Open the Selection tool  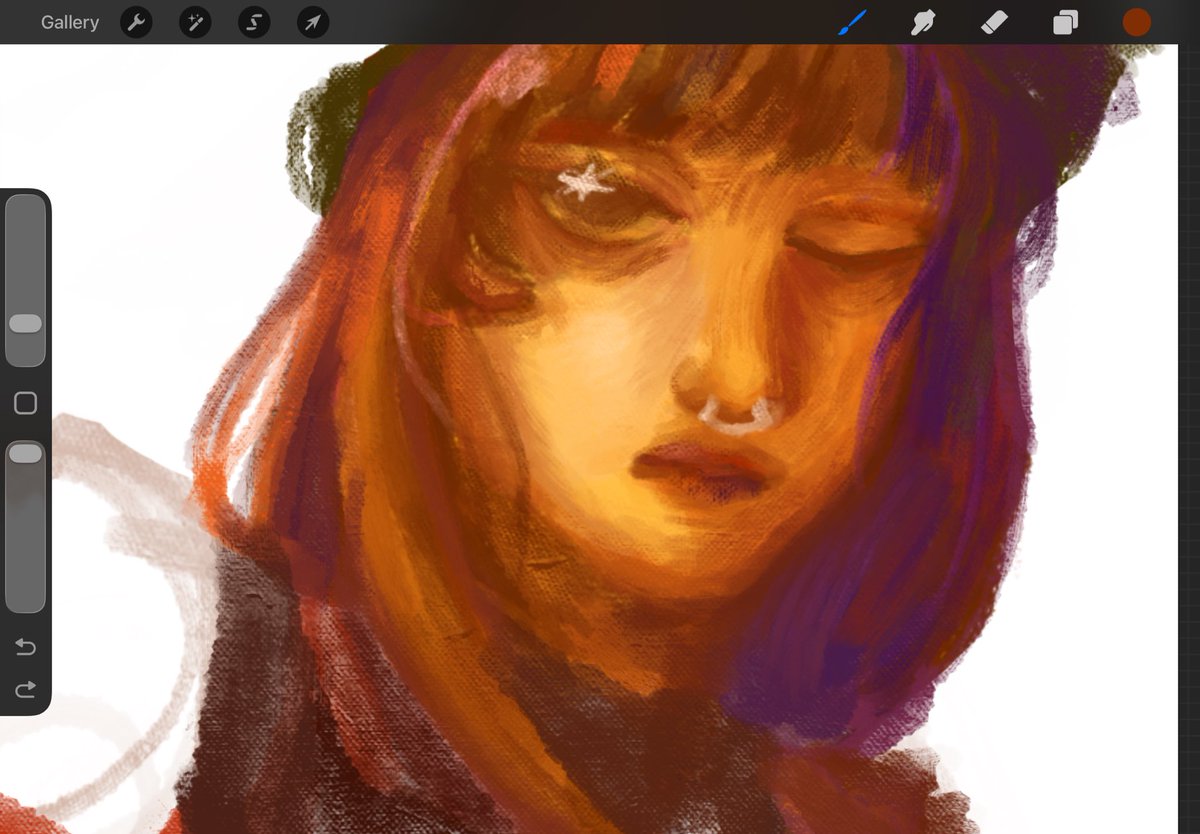pyautogui.click(x=254, y=22)
